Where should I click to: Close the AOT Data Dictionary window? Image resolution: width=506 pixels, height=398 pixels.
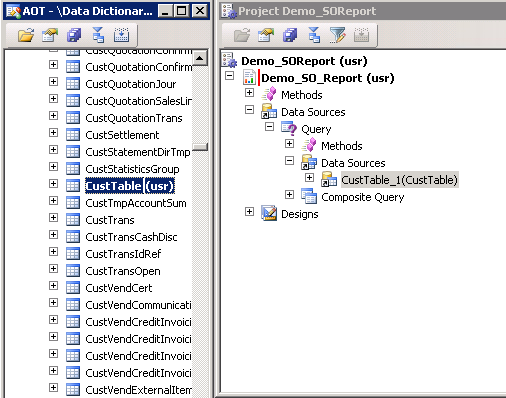coord(200,11)
